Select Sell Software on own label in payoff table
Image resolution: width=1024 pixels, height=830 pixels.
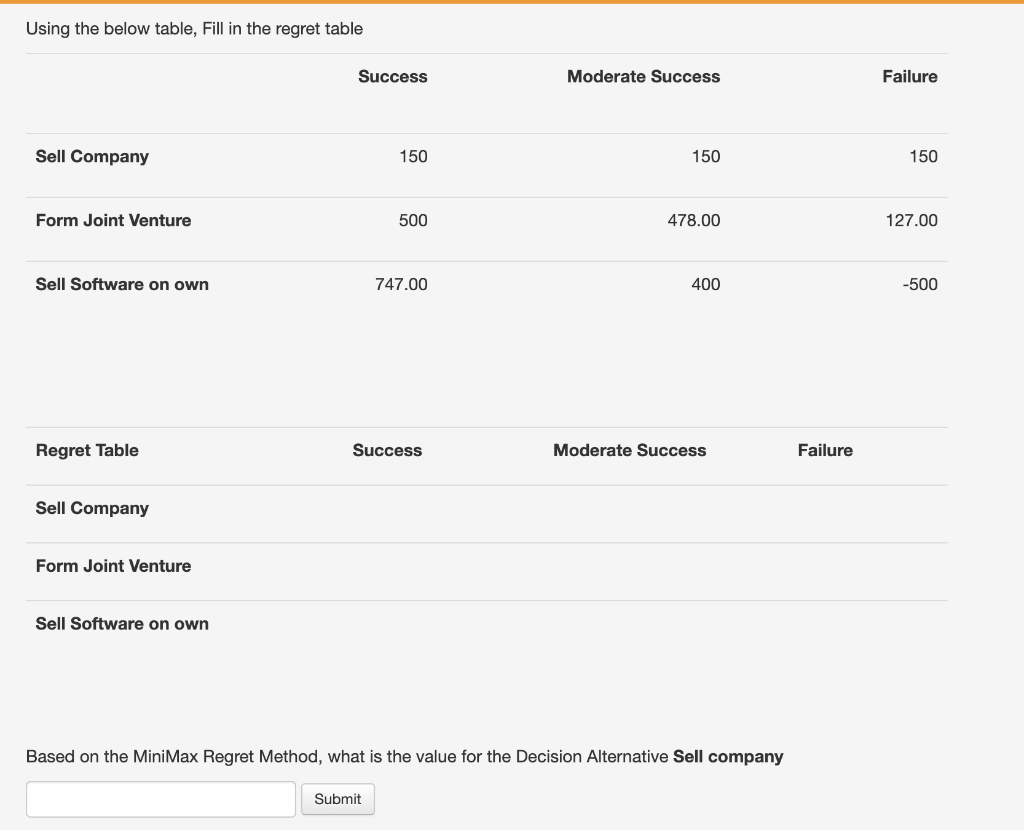pyautogui.click(x=122, y=284)
